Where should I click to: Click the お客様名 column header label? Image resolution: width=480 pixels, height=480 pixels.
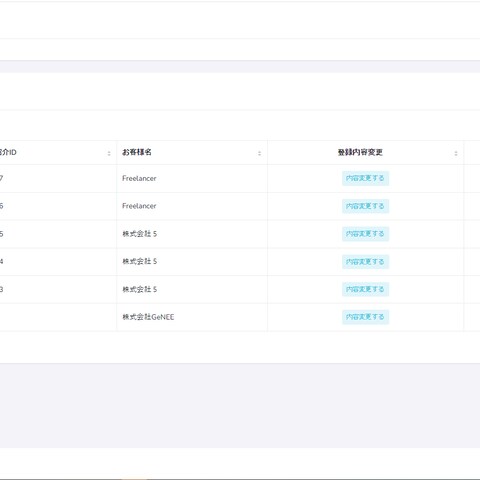[x=137, y=152]
